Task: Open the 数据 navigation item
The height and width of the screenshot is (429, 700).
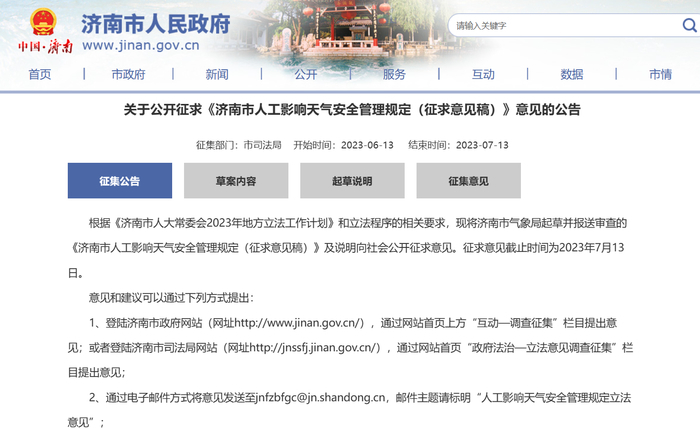Action: click(572, 74)
